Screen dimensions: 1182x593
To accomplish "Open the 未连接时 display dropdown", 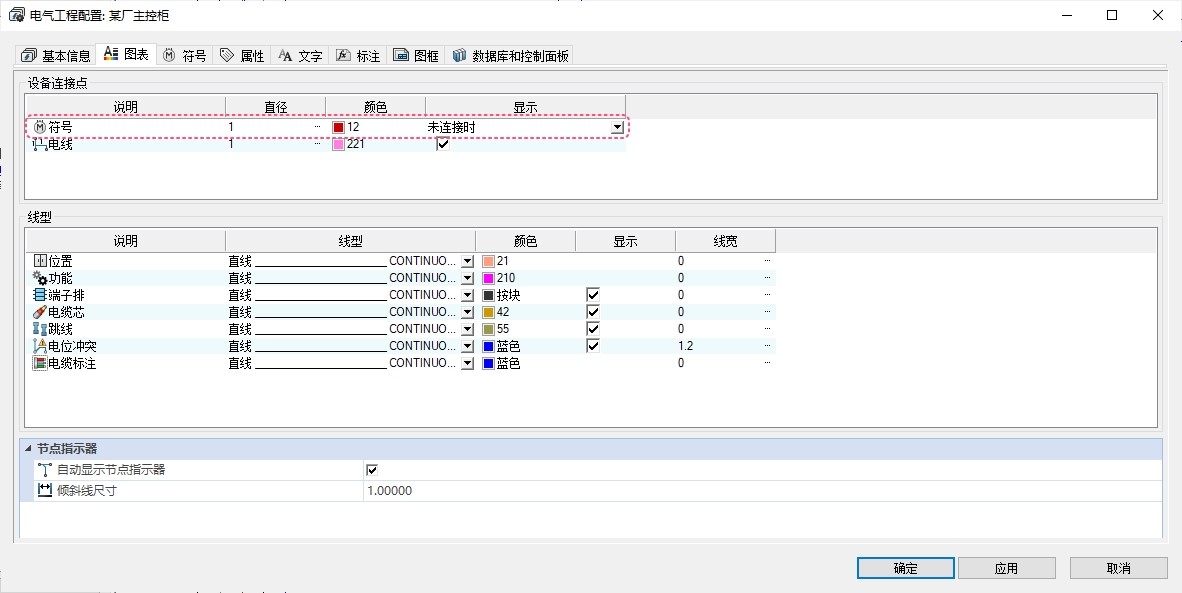I will point(617,128).
